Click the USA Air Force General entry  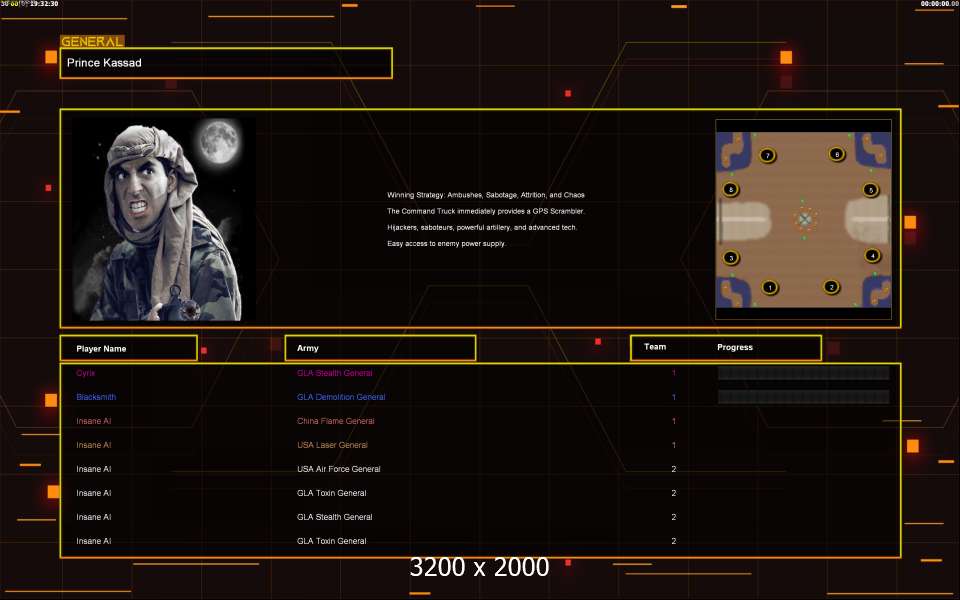point(339,469)
